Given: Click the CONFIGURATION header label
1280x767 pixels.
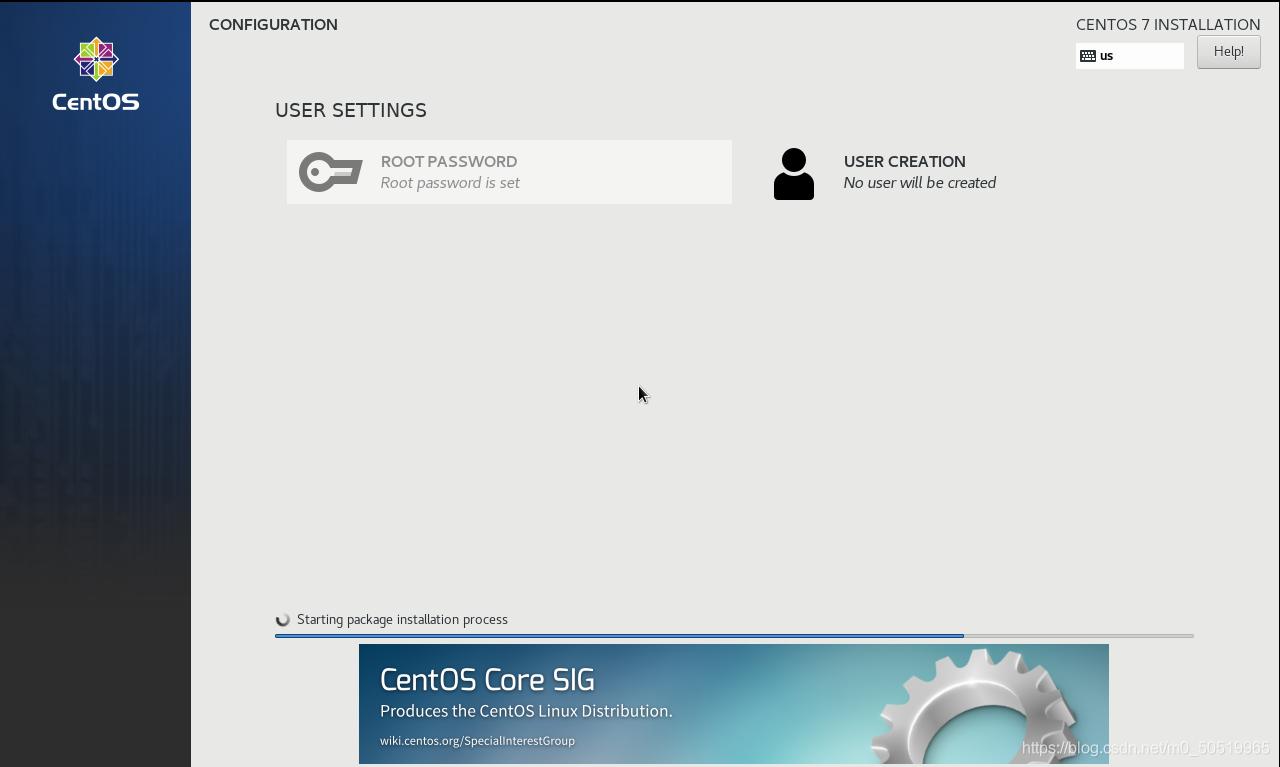Looking at the screenshot, I should (x=273, y=24).
